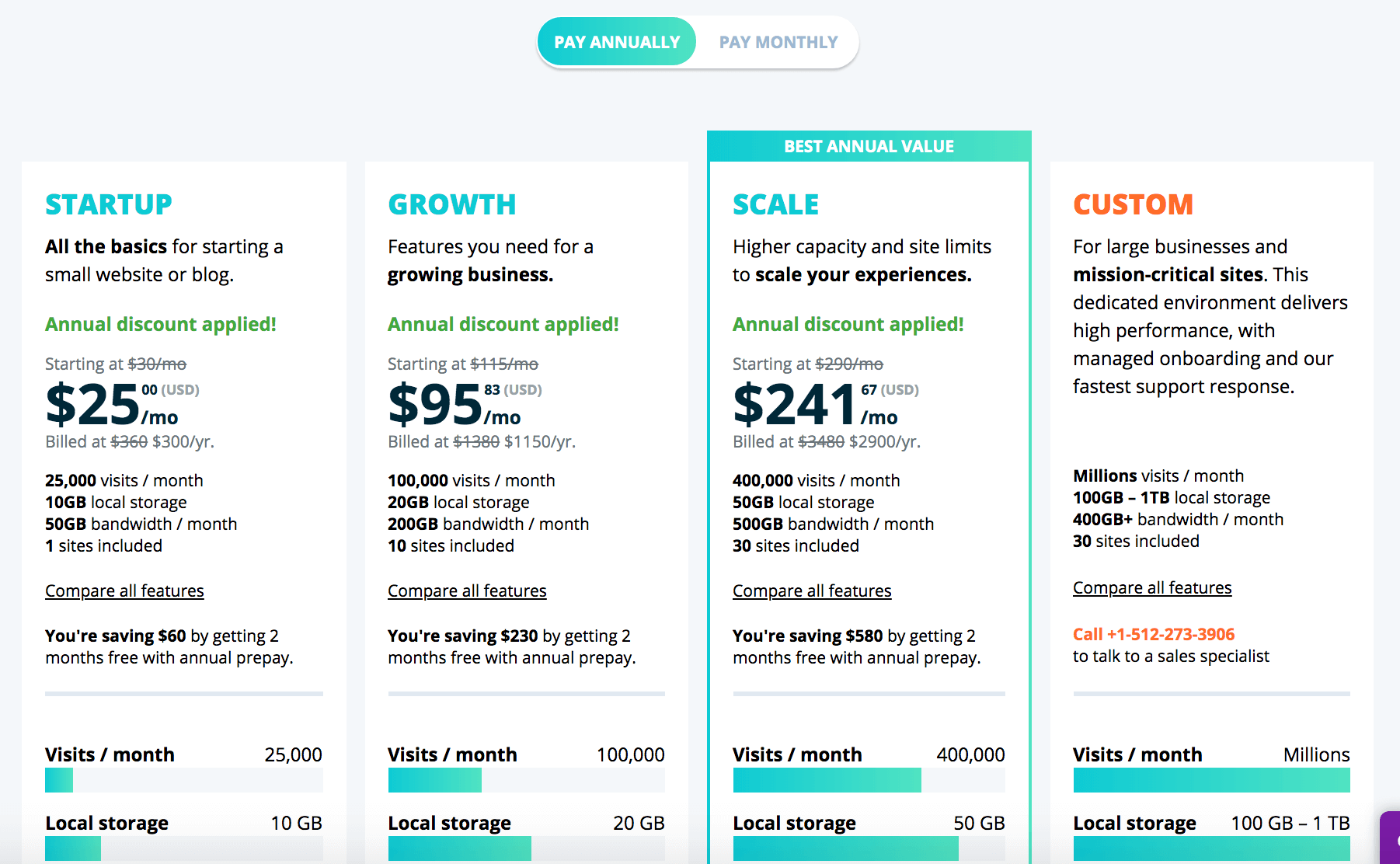Select the CUSTOM plan heading
The width and height of the screenshot is (1400, 864).
tap(1133, 204)
